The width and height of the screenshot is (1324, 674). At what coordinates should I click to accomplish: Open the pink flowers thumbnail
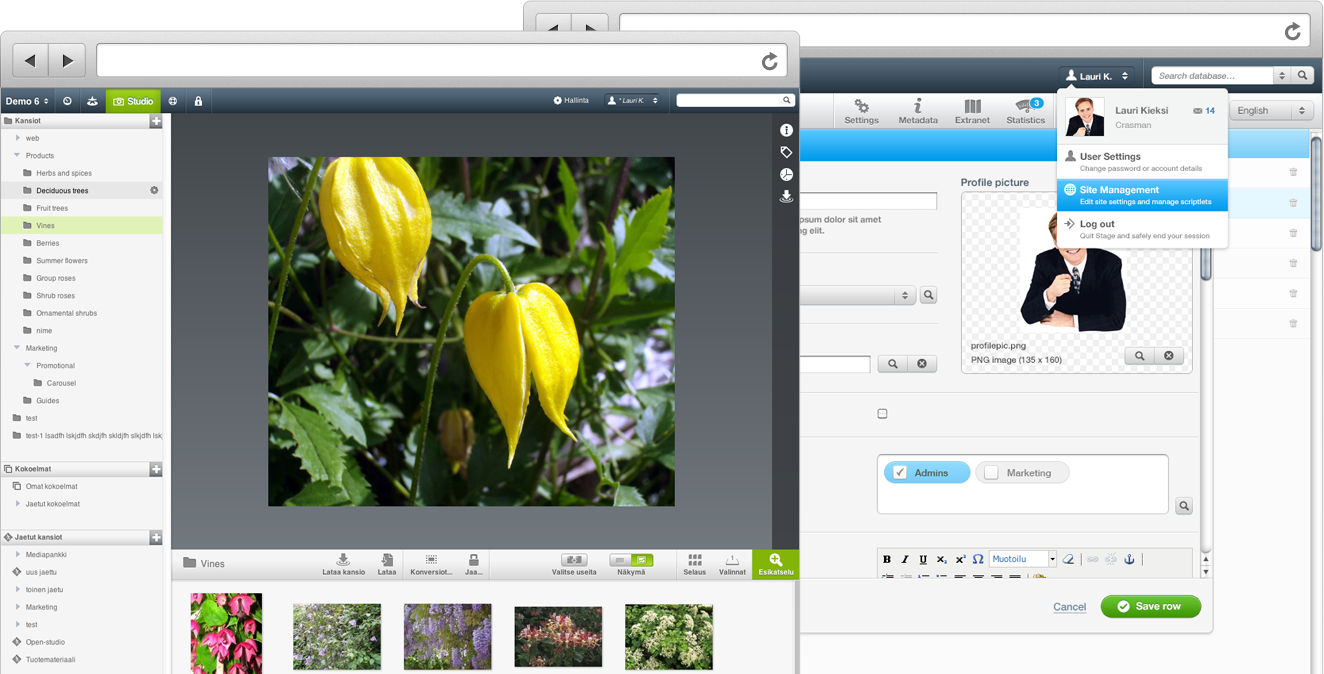pos(226,633)
